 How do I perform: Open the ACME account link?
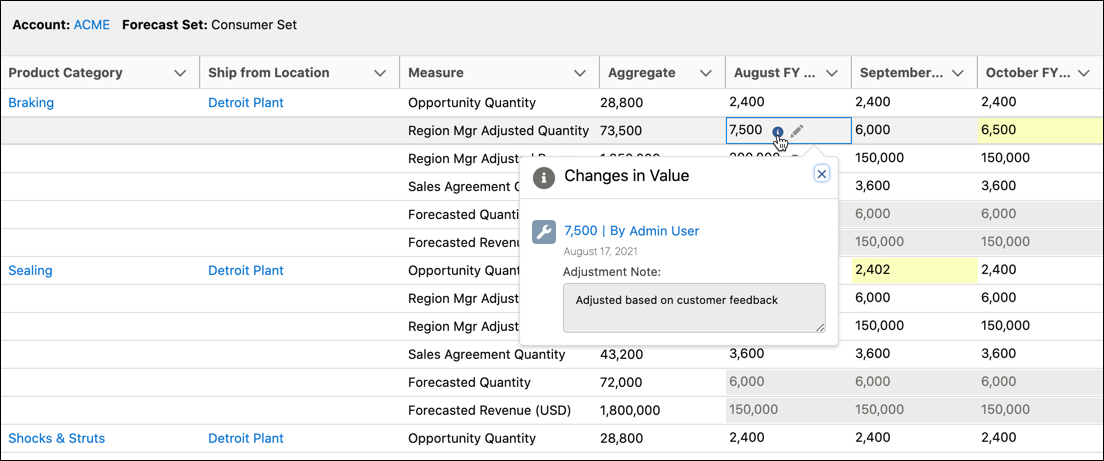(x=92, y=24)
